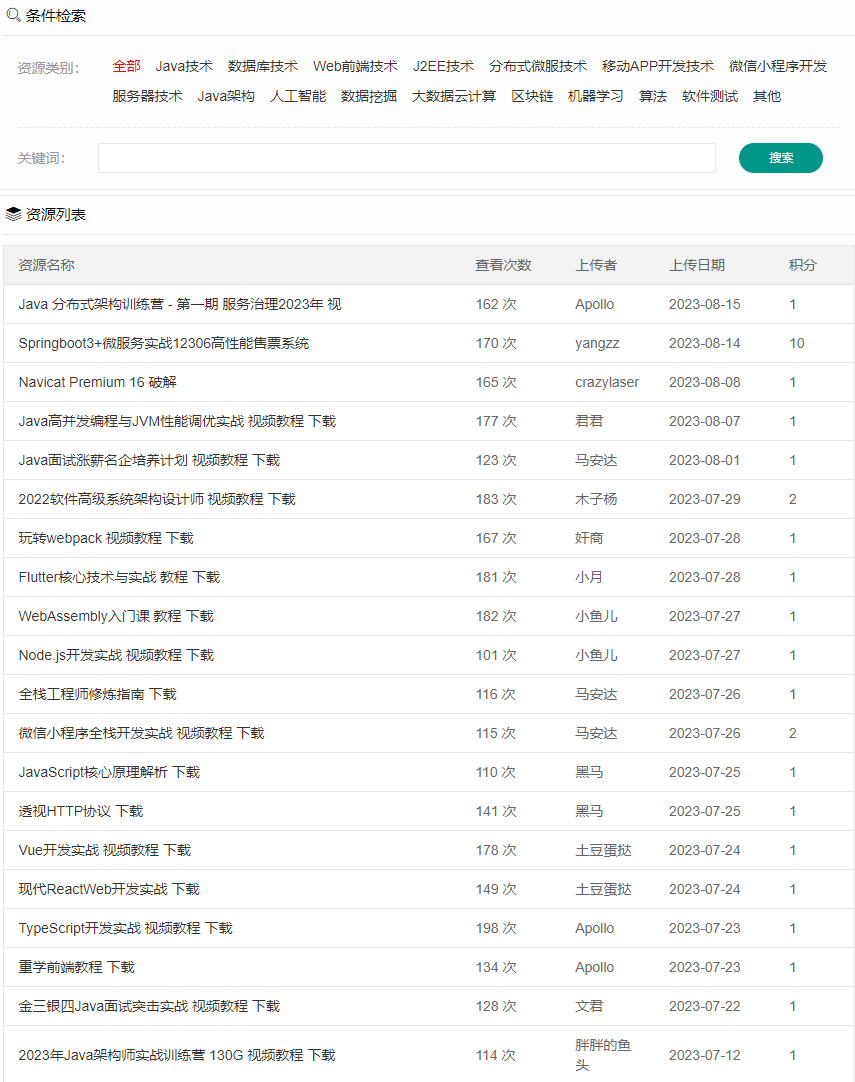Select Web前端技术 resource category
The height and width of the screenshot is (1082, 855).
[x=354, y=66]
